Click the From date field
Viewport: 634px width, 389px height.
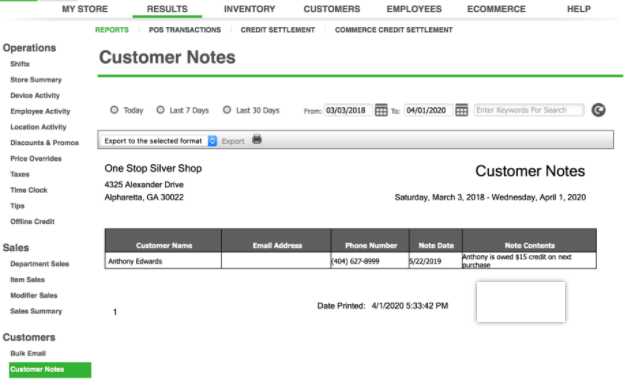click(348, 110)
